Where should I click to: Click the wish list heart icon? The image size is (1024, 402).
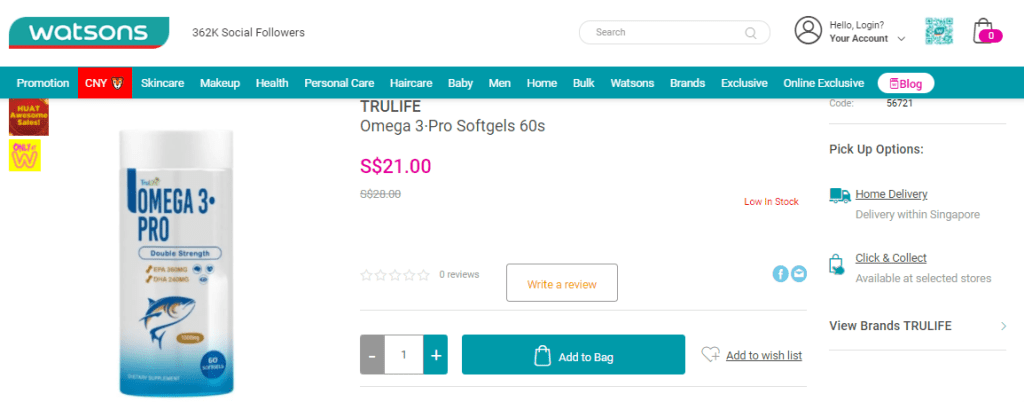pyautogui.click(x=711, y=355)
